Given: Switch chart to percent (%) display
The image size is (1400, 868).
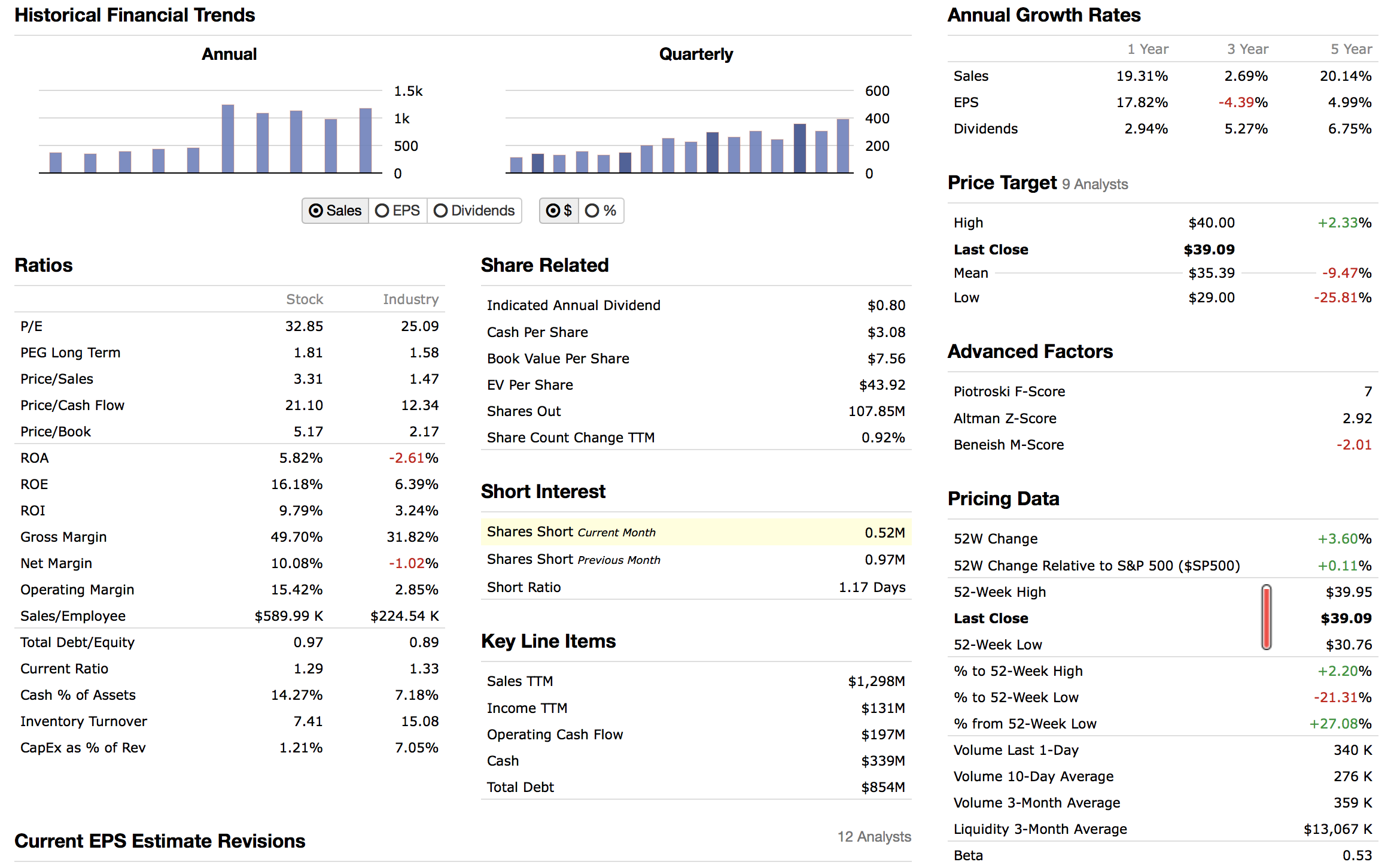Looking at the screenshot, I should point(601,211).
